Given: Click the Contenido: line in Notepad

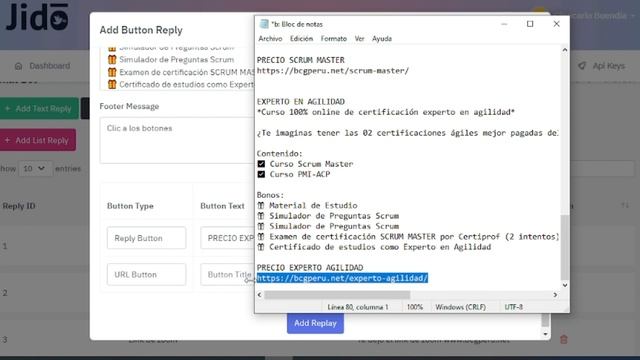Looking at the screenshot, I should click(x=280, y=153).
